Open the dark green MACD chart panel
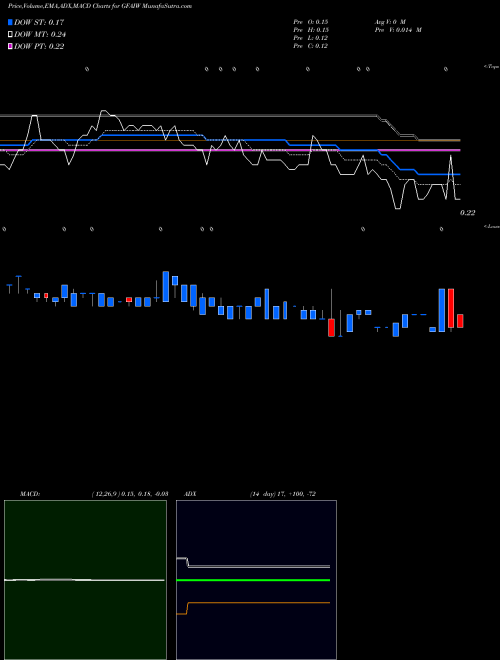500x660 pixels. [85, 580]
